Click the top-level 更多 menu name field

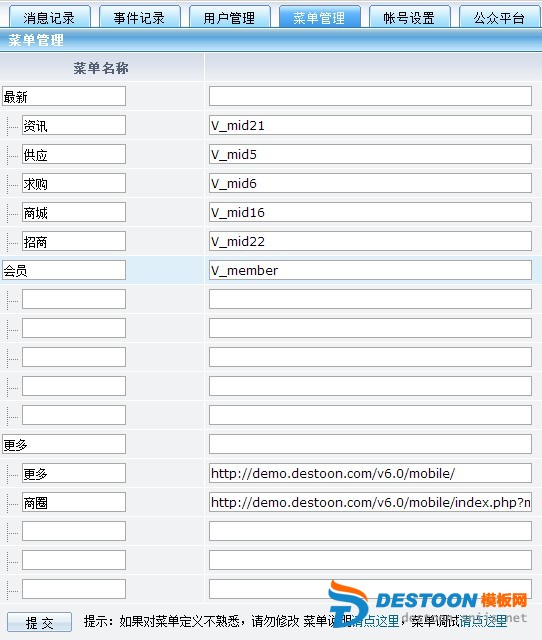click(x=64, y=444)
